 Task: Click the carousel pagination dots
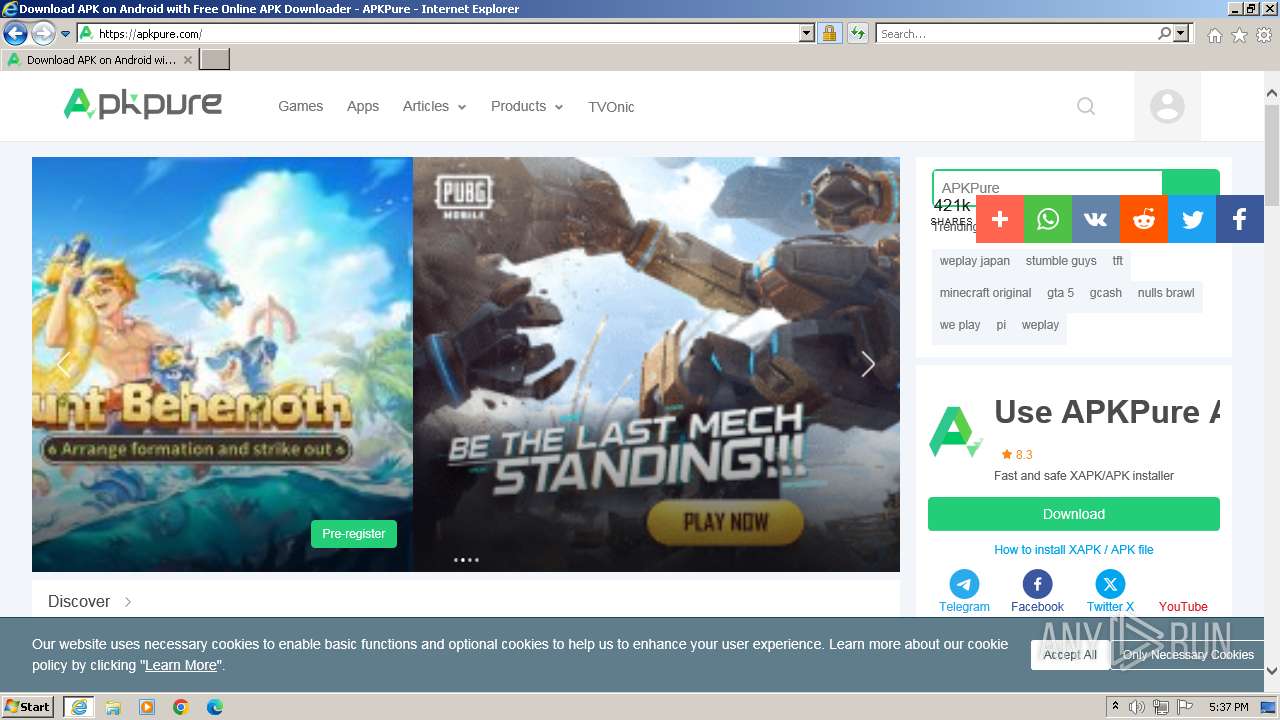[466, 560]
